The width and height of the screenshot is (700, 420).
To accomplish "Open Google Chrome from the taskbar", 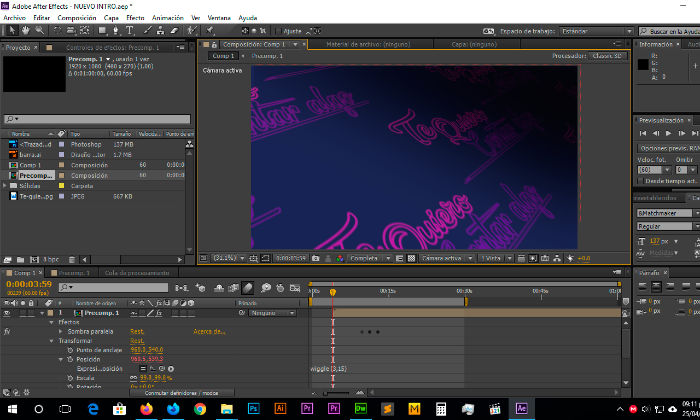I will (200, 408).
